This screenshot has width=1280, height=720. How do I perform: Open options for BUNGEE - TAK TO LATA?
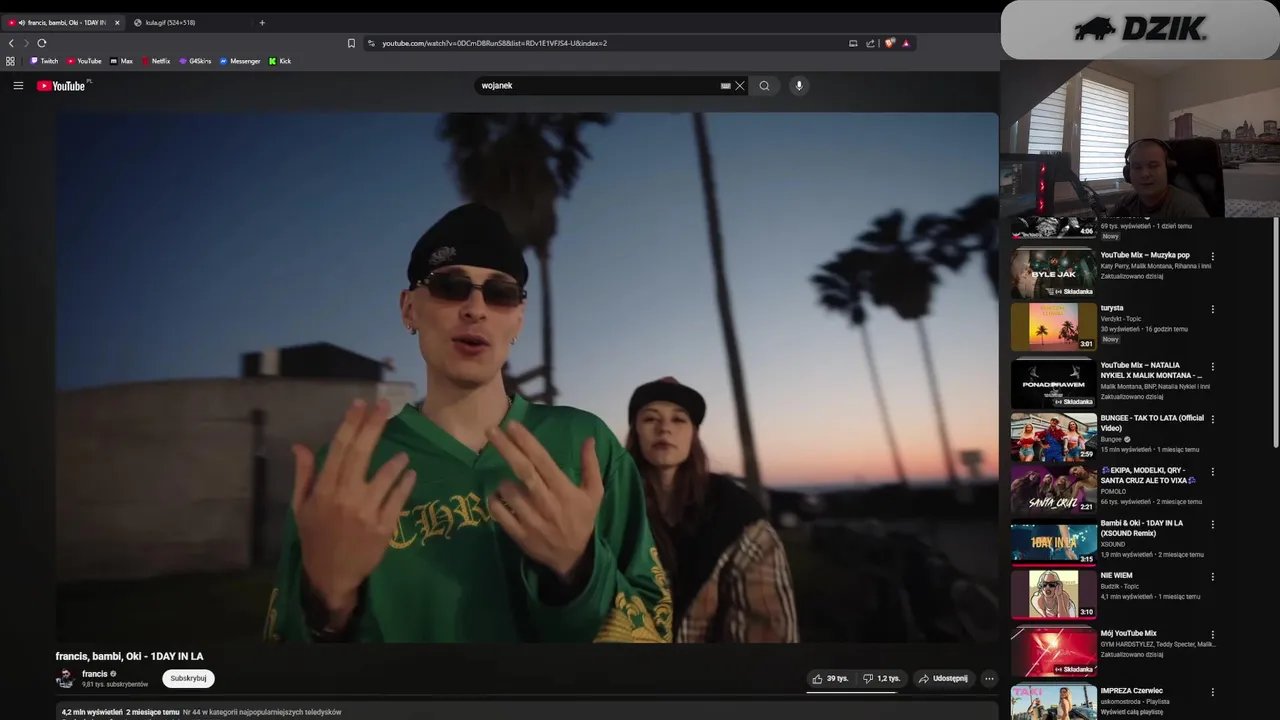click(1213, 419)
